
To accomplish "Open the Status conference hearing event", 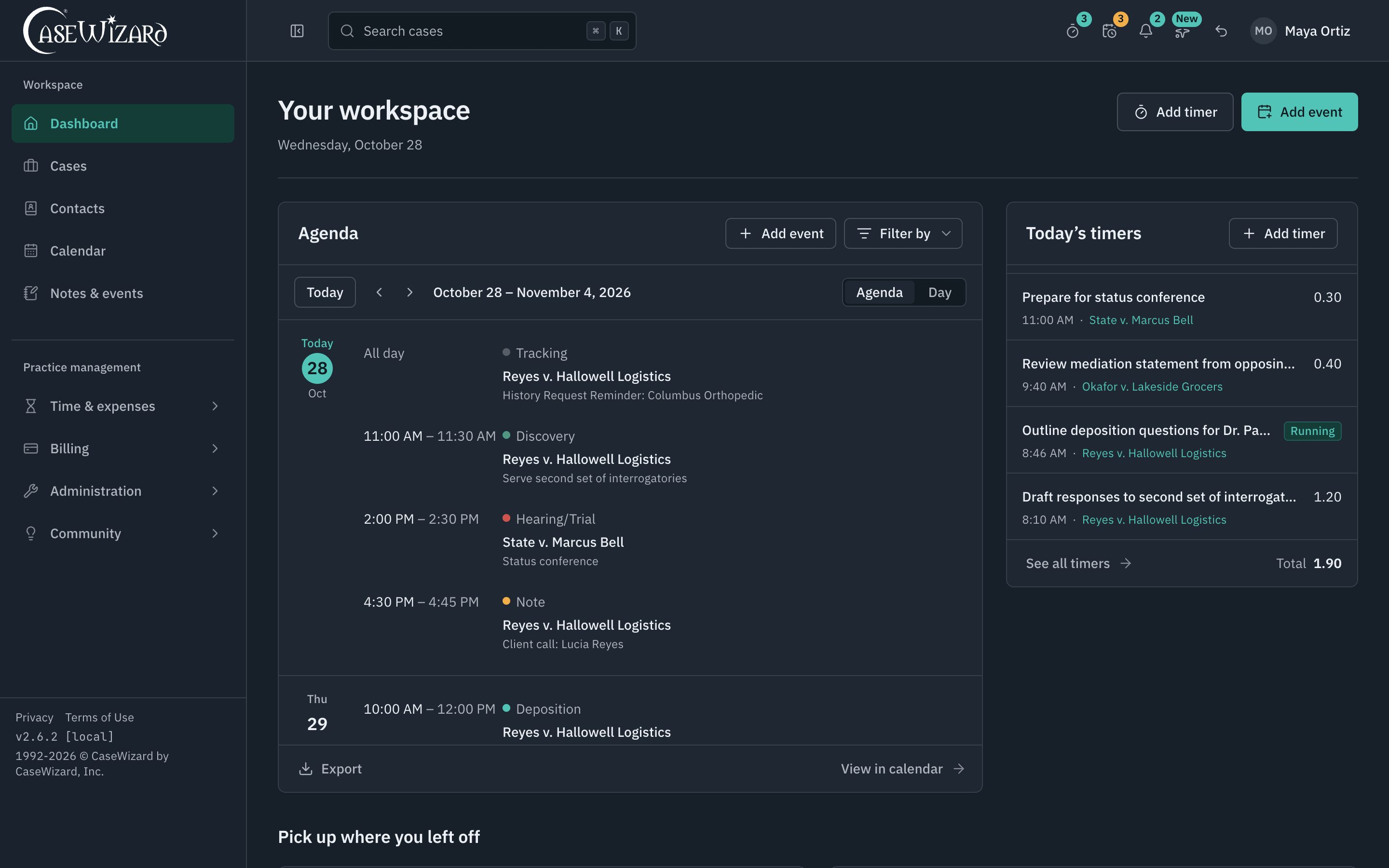I will pyautogui.click(x=665, y=540).
